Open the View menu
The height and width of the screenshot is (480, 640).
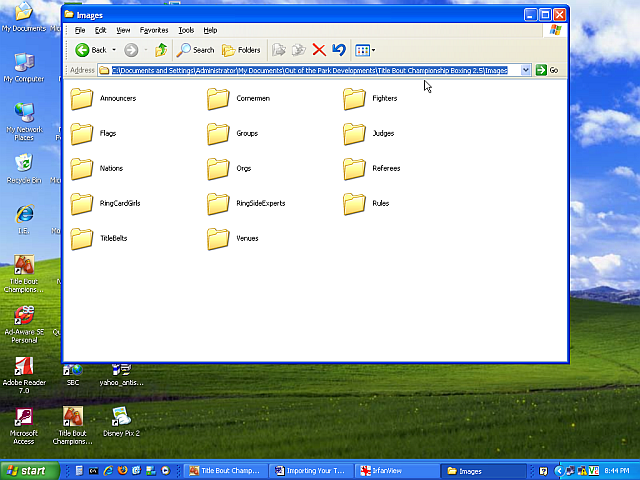click(123, 30)
